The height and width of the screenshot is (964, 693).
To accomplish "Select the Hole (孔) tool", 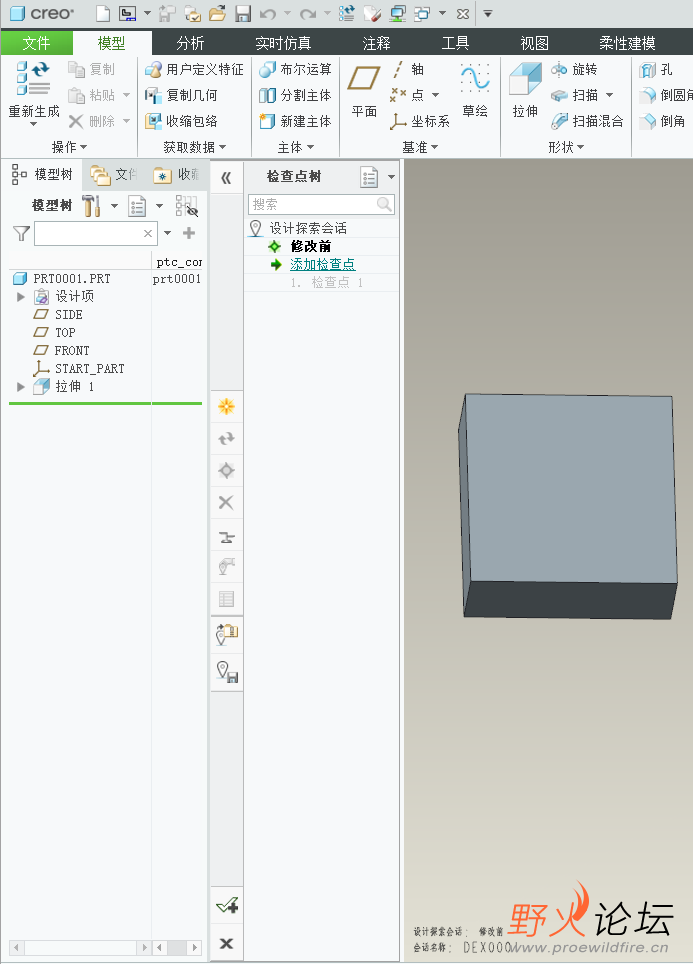I will pos(655,69).
